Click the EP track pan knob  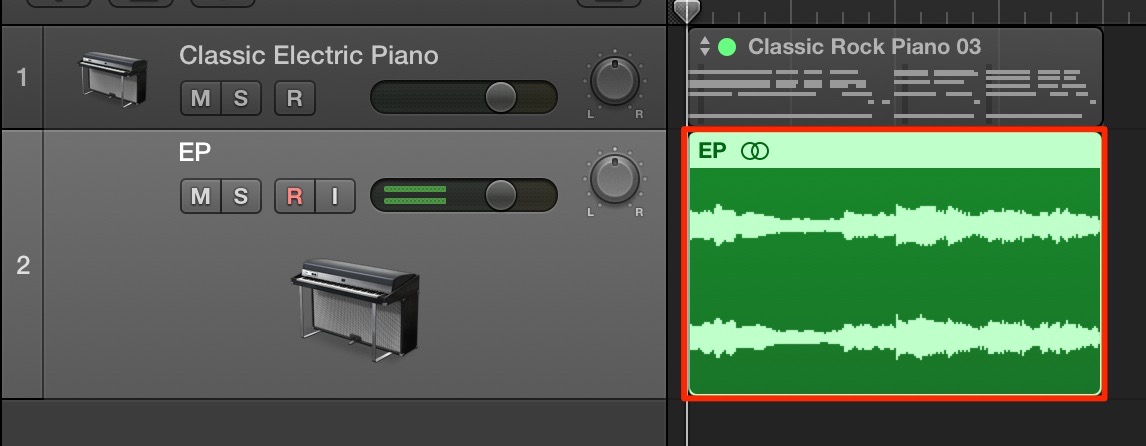(615, 179)
